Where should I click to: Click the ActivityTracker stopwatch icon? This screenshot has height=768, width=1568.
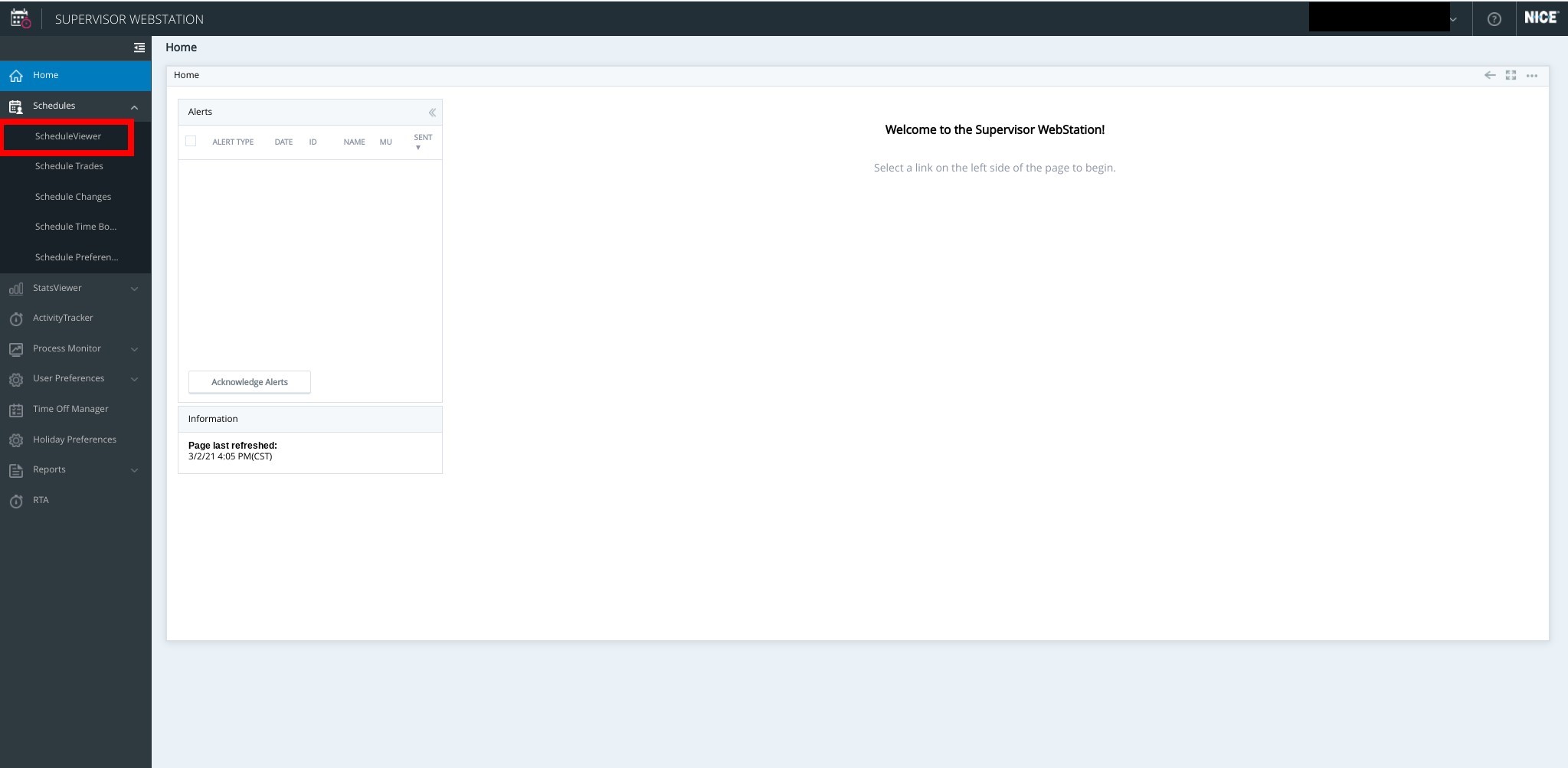(x=16, y=319)
